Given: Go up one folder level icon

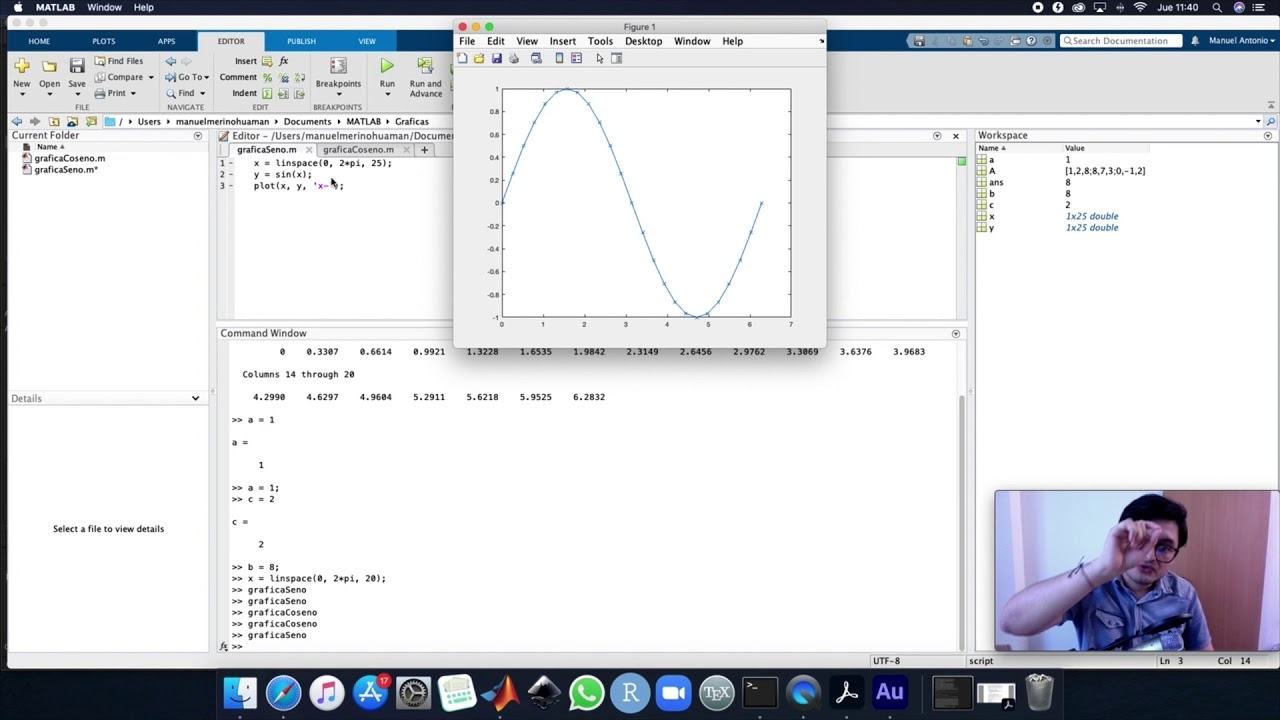Looking at the screenshot, I should 54,122.
